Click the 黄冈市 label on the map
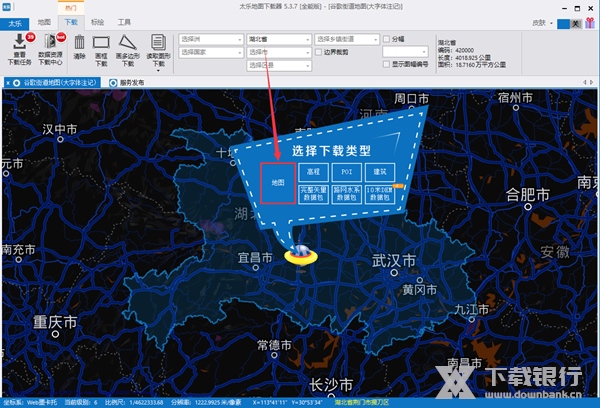The image size is (600, 408). (419, 290)
